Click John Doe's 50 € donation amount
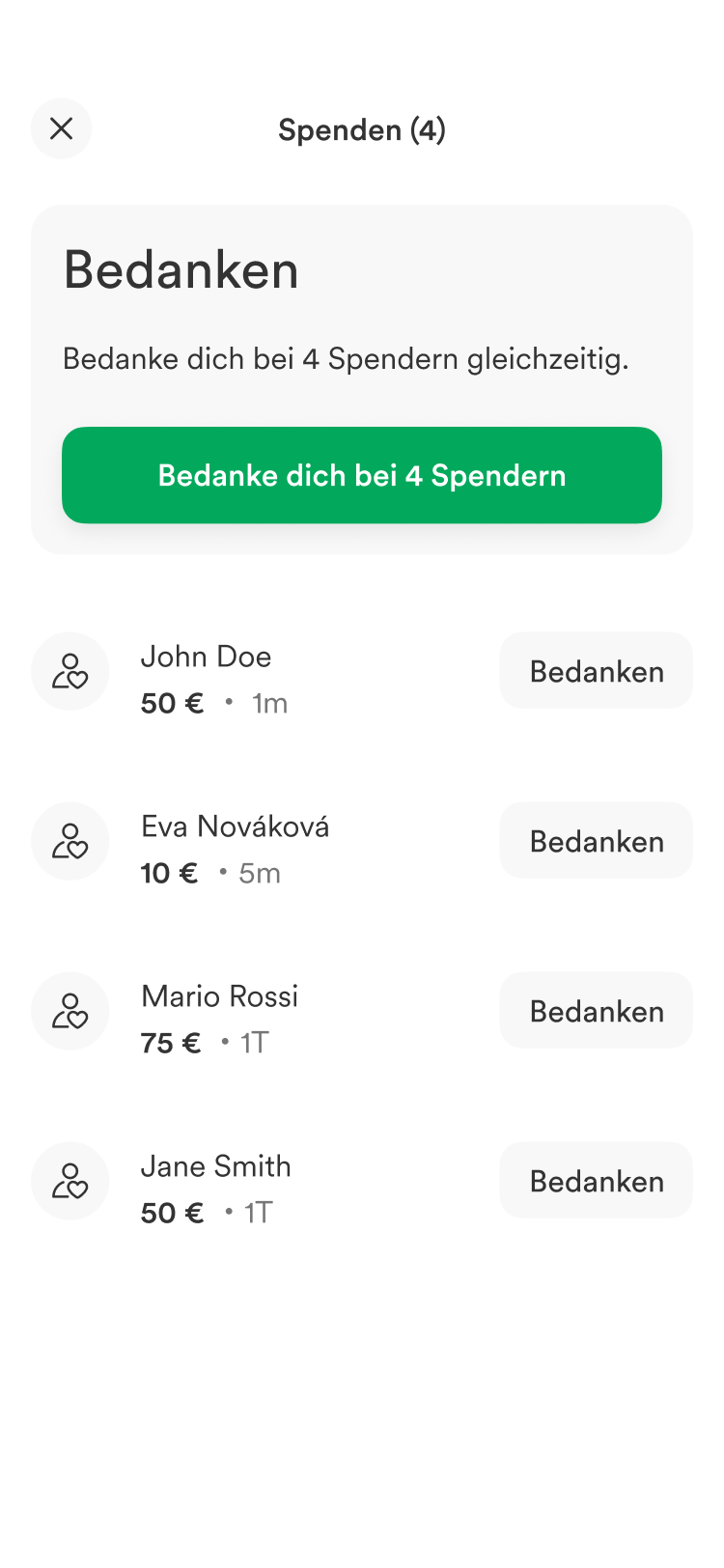Image resolution: width=724 pixels, height=1568 pixels. pos(172,703)
